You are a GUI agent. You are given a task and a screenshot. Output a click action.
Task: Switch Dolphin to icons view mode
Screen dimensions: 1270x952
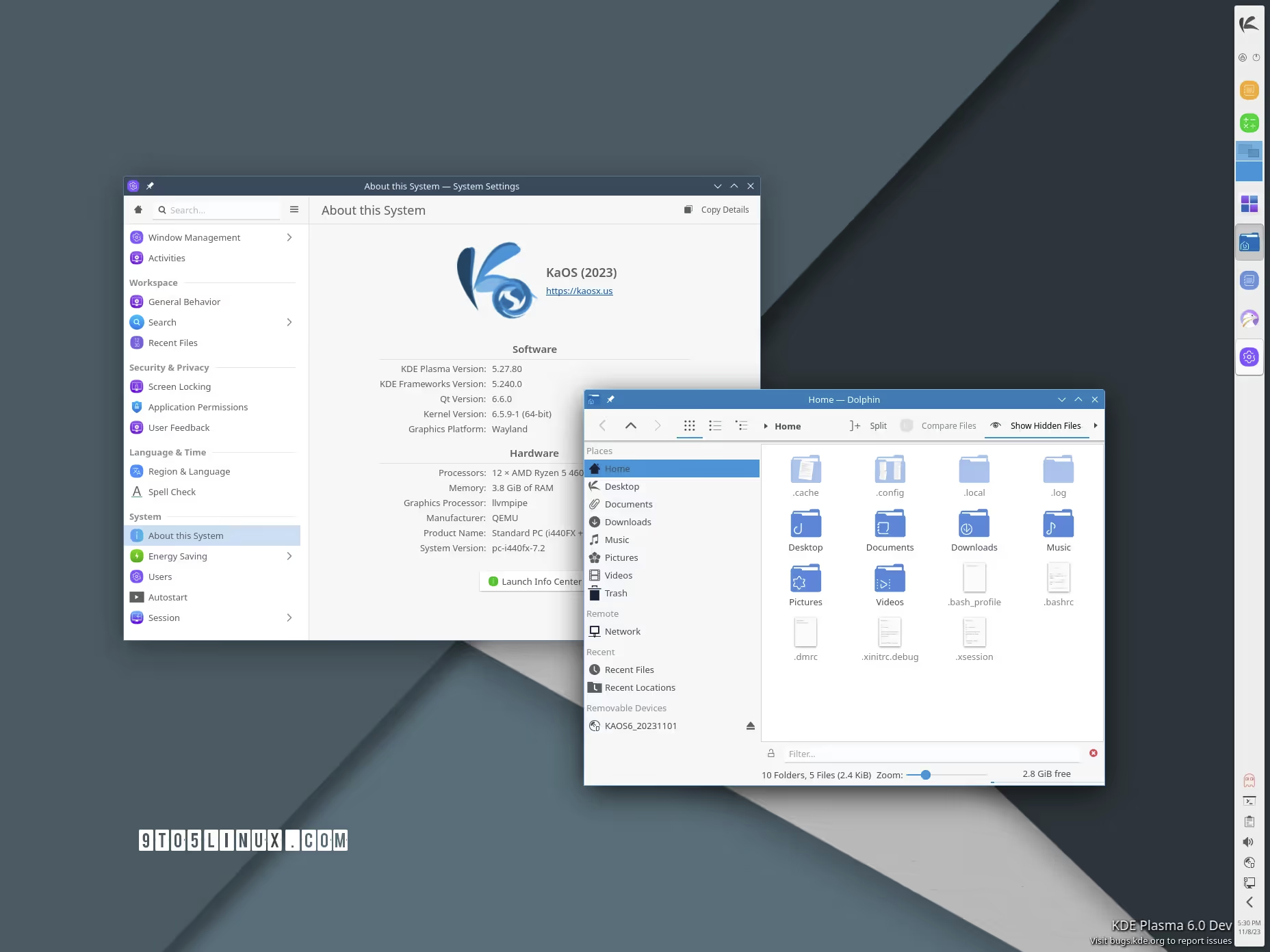pos(689,425)
